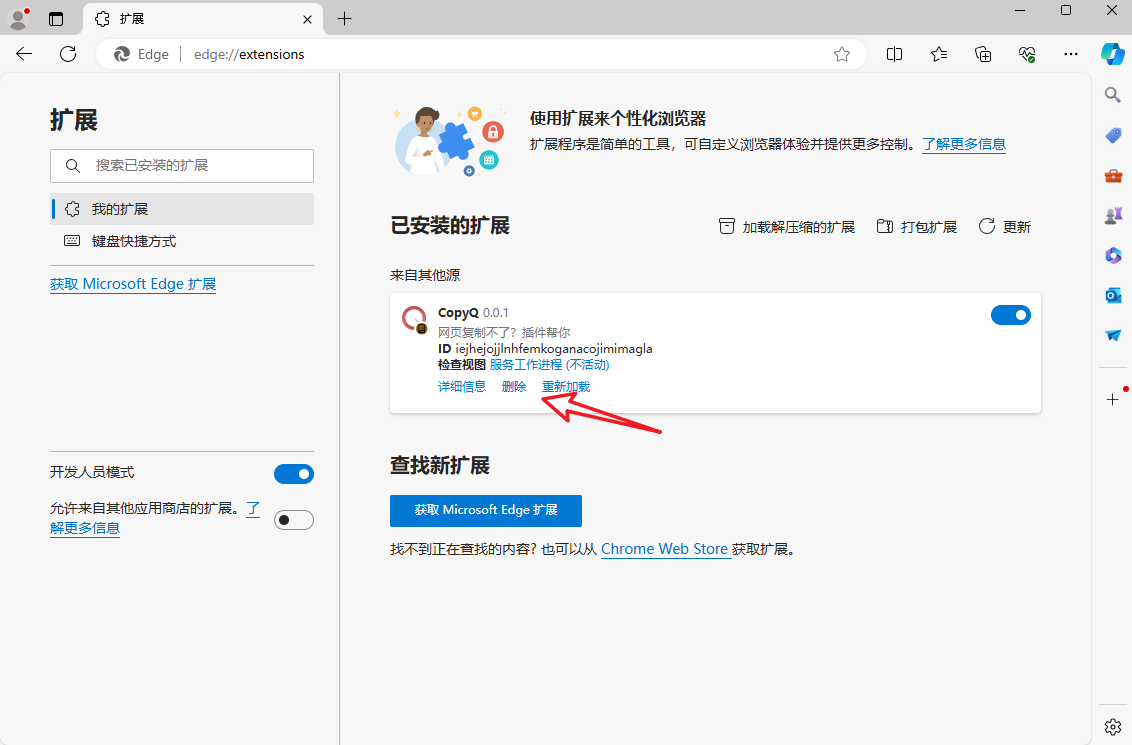1132x745 pixels.
Task: Open CopyQ 详细信息 link
Action: point(462,386)
